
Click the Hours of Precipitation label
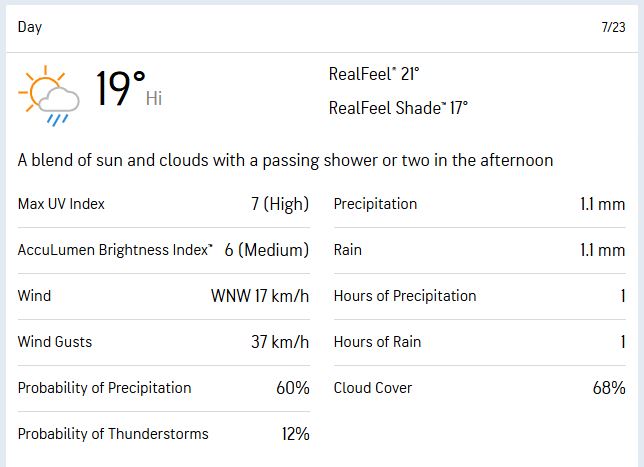click(x=405, y=296)
